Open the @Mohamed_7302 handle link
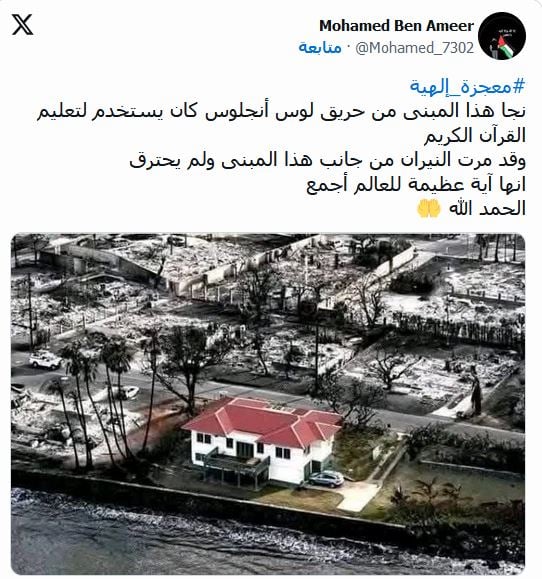This screenshot has height=579, width=542. coord(414,48)
